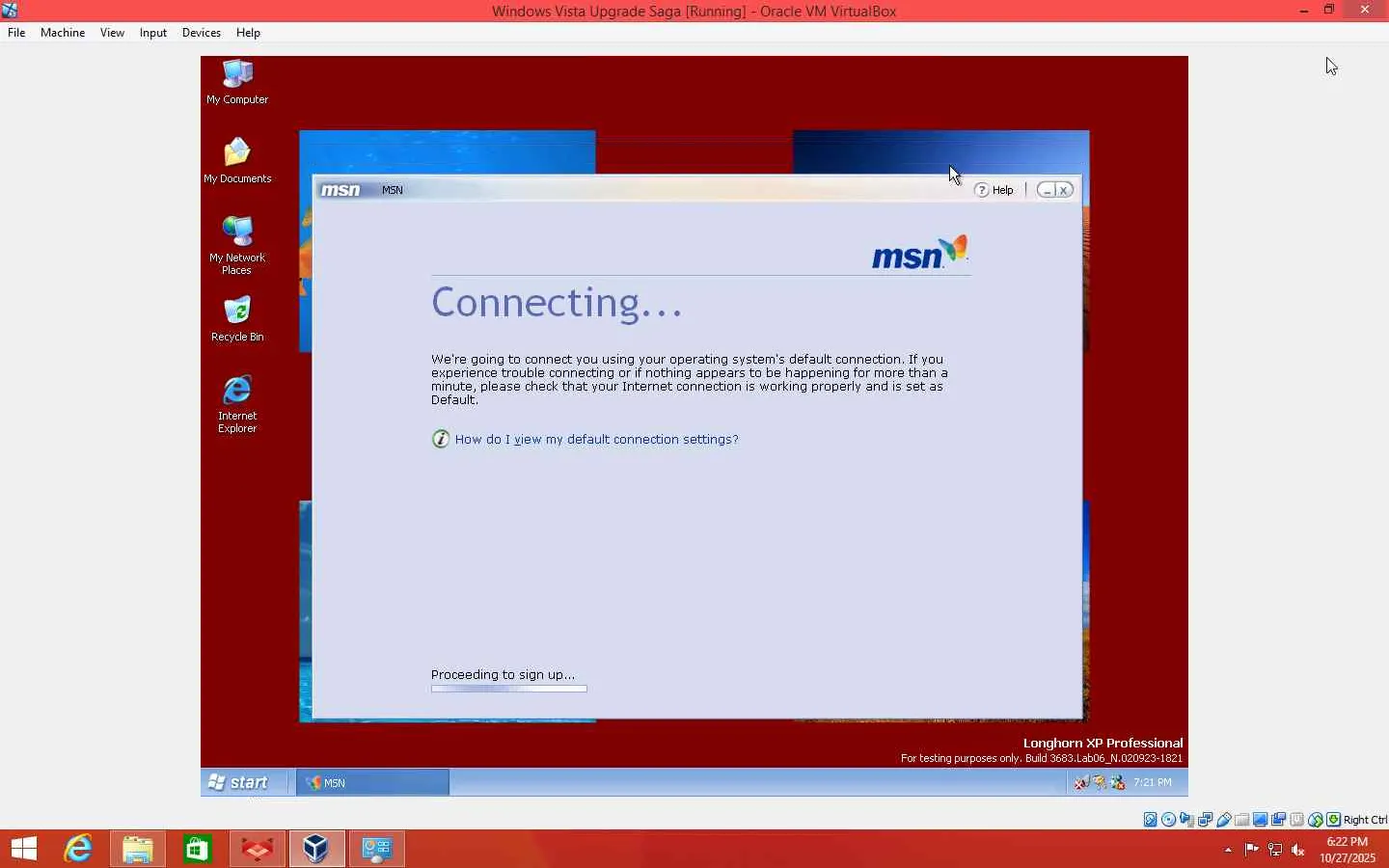Click the MSN taskbar button in the guest
Viewport: 1389px width, 868px height.
pyautogui.click(x=372, y=782)
